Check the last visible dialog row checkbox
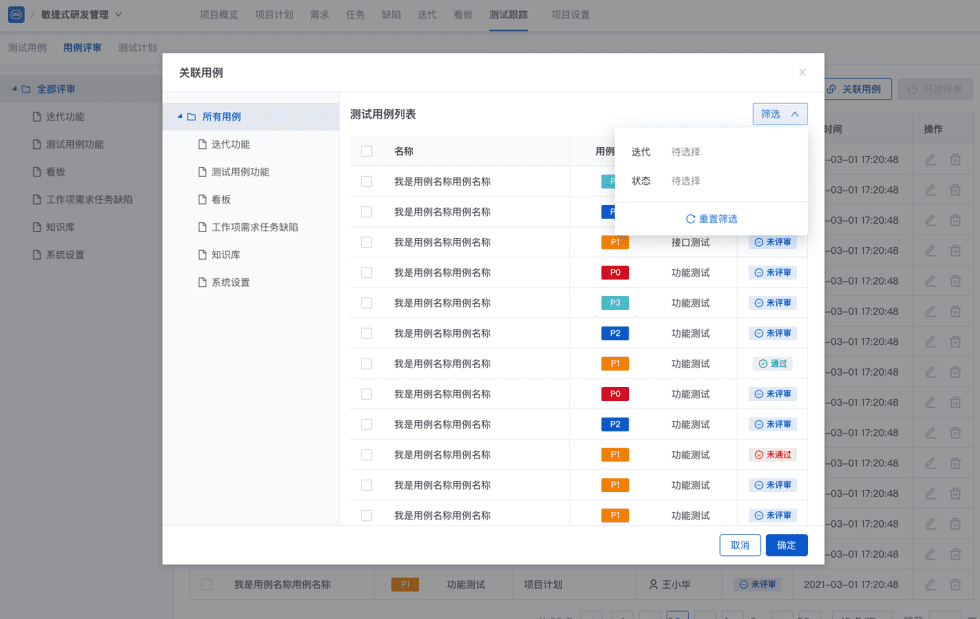Screen dimensions: 980x619 367,515
